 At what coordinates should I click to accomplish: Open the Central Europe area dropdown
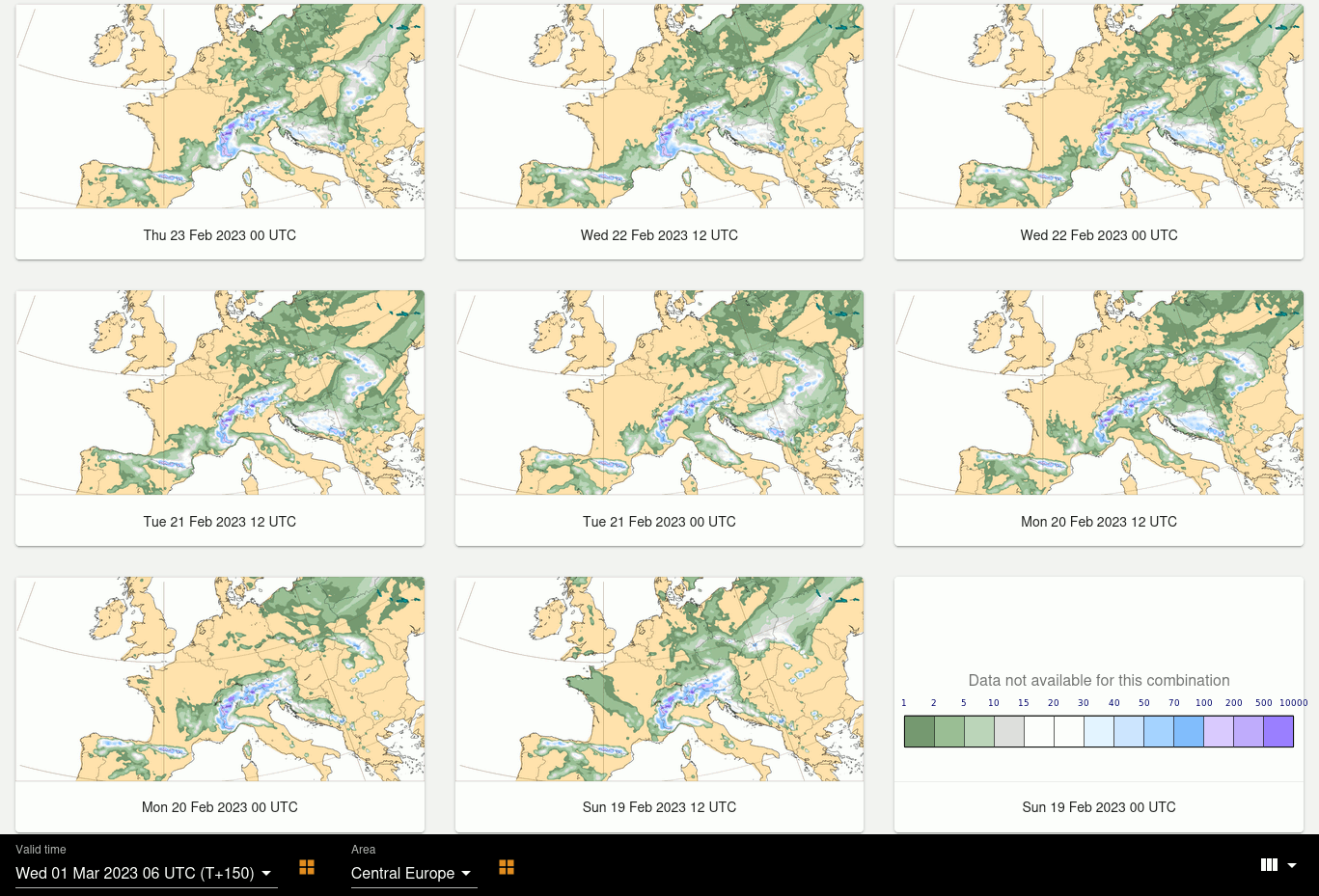[414, 873]
